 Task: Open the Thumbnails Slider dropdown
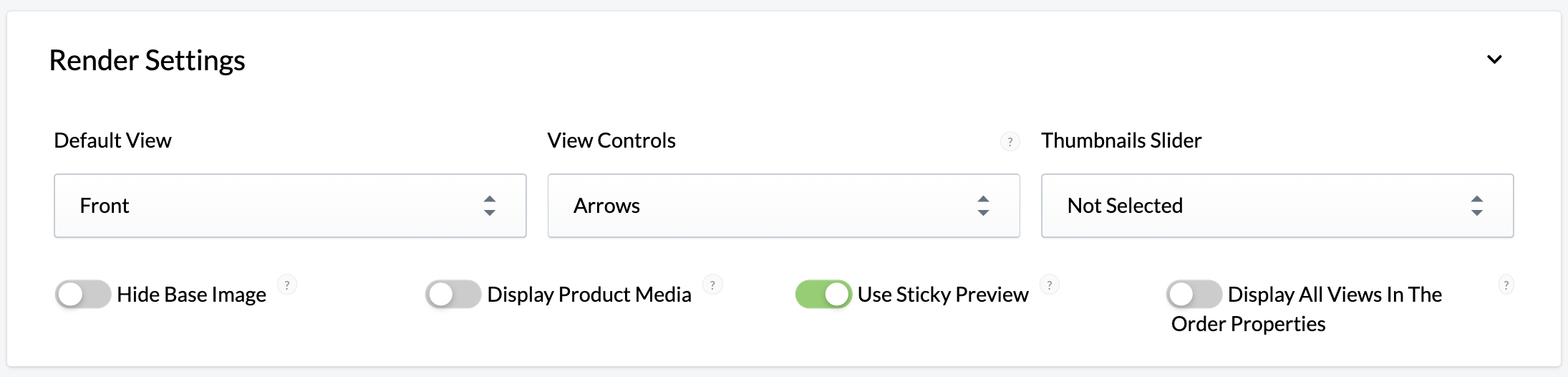[1277, 206]
